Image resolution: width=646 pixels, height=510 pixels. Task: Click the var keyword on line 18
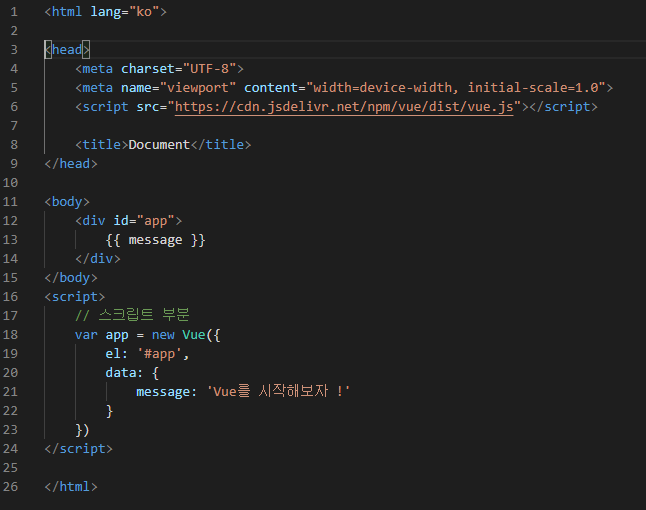[86, 335]
